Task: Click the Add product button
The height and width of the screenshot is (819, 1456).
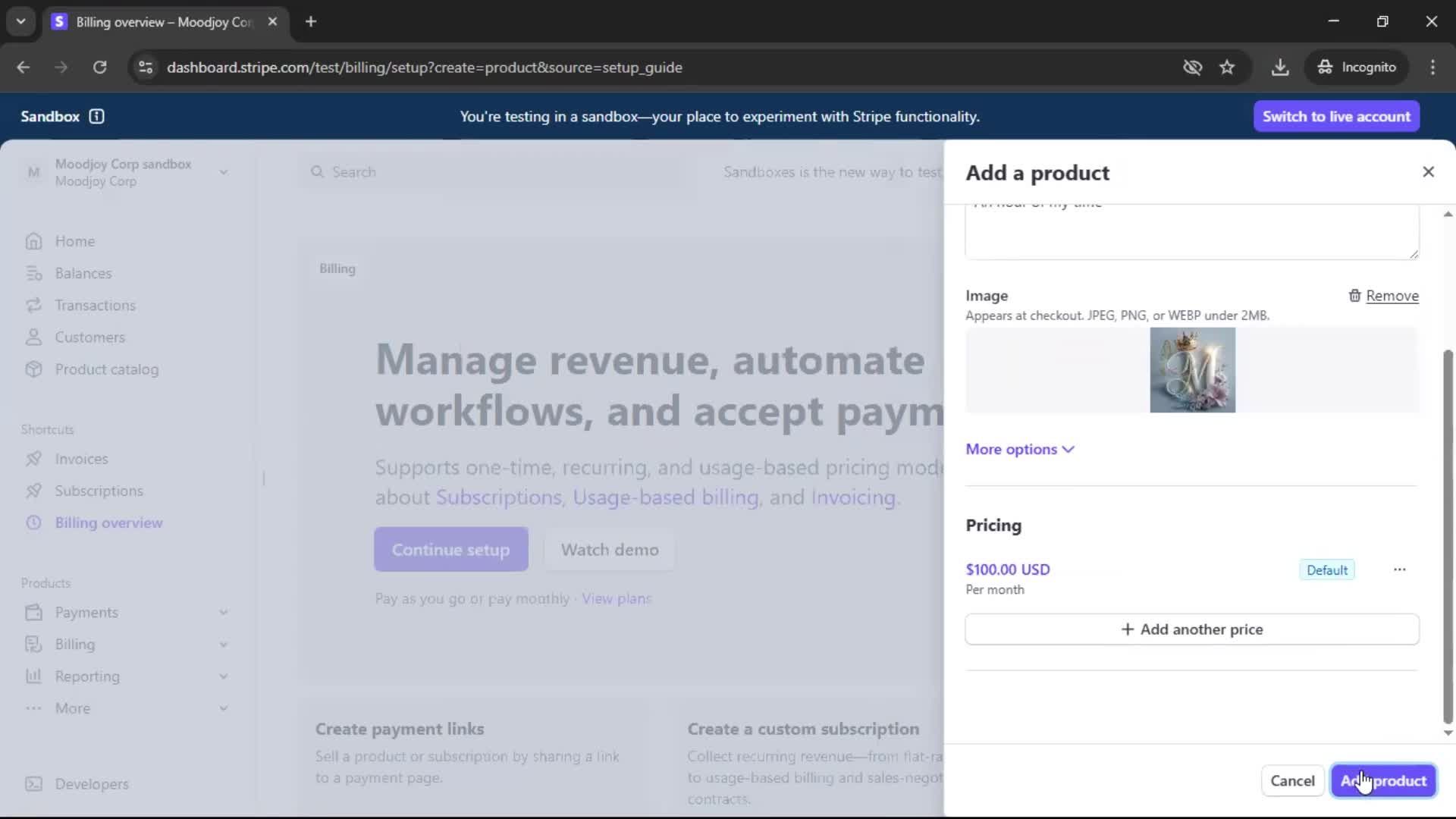Action: click(x=1383, y=780)
